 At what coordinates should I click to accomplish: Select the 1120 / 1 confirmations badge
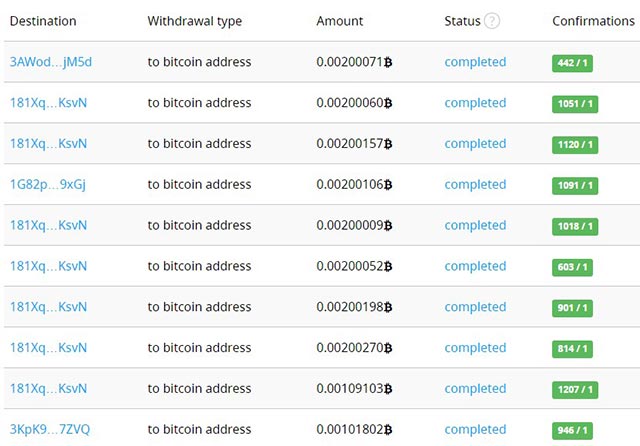click(575, 145)
